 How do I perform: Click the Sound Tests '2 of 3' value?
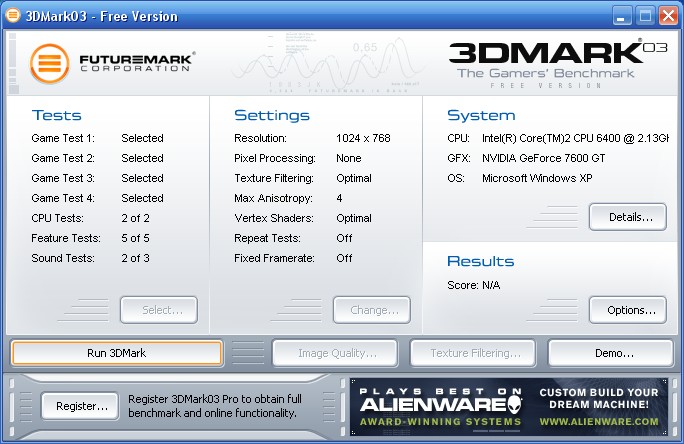click(x=135, y=258)
